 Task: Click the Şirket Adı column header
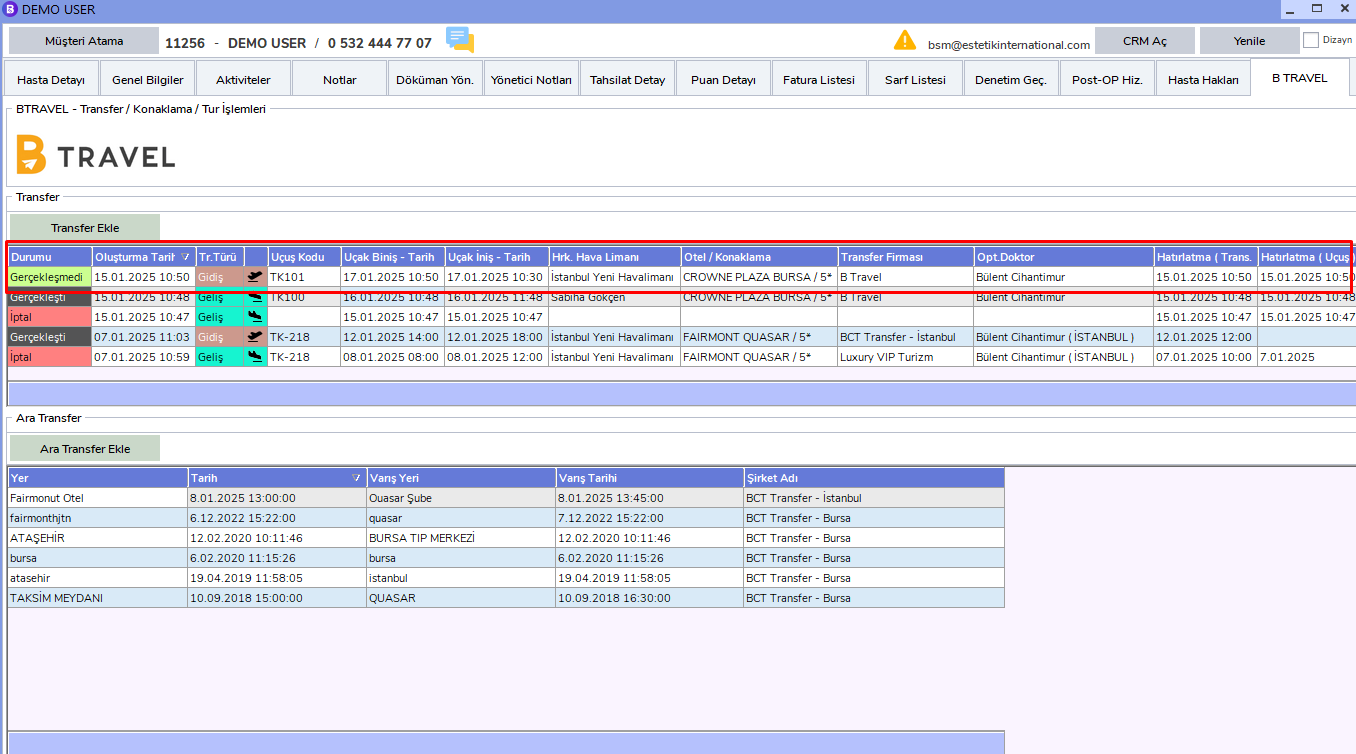[x=874, y=478]
